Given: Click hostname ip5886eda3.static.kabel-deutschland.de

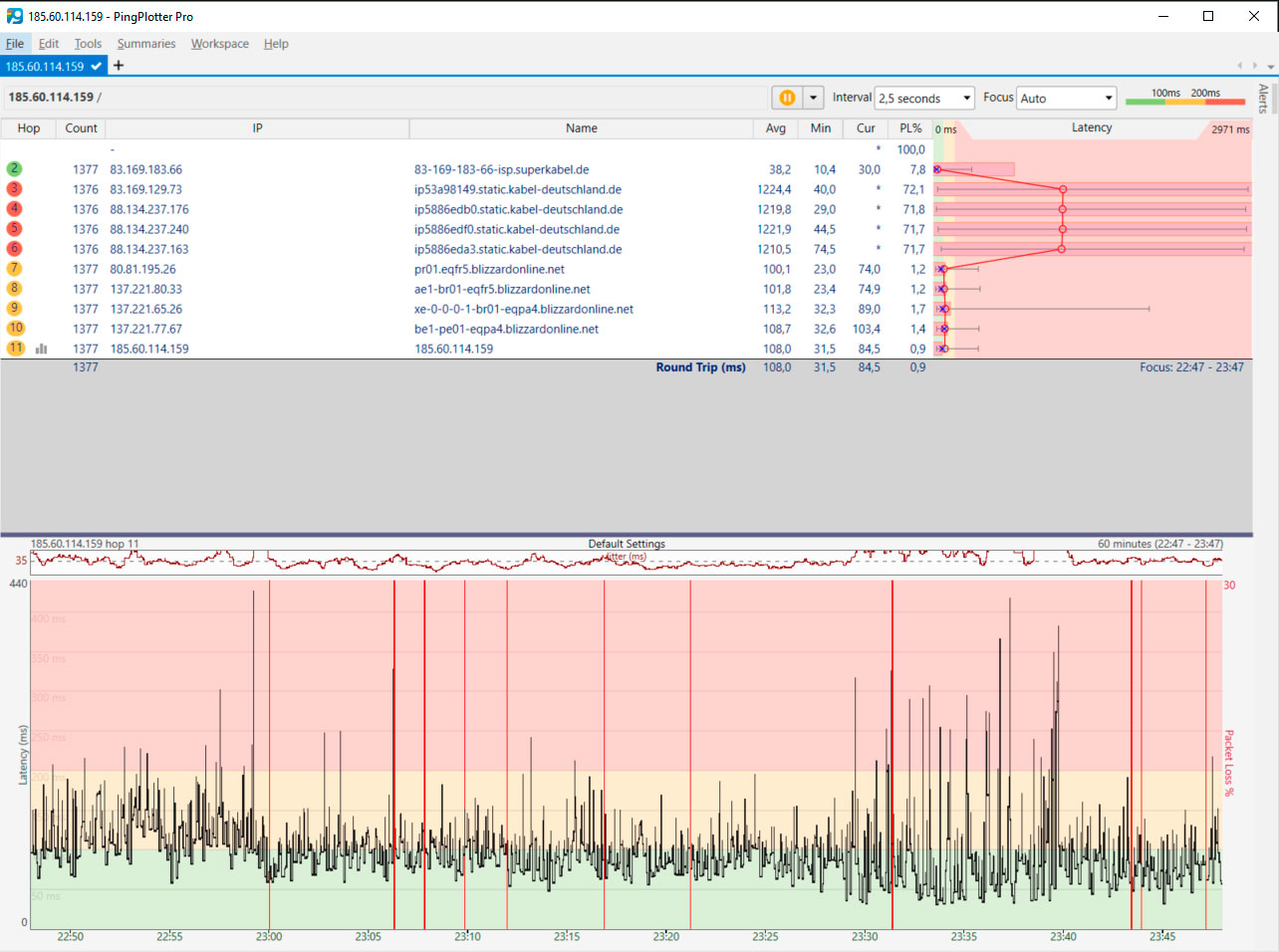Looking at the screenshot, I should 518,250.
